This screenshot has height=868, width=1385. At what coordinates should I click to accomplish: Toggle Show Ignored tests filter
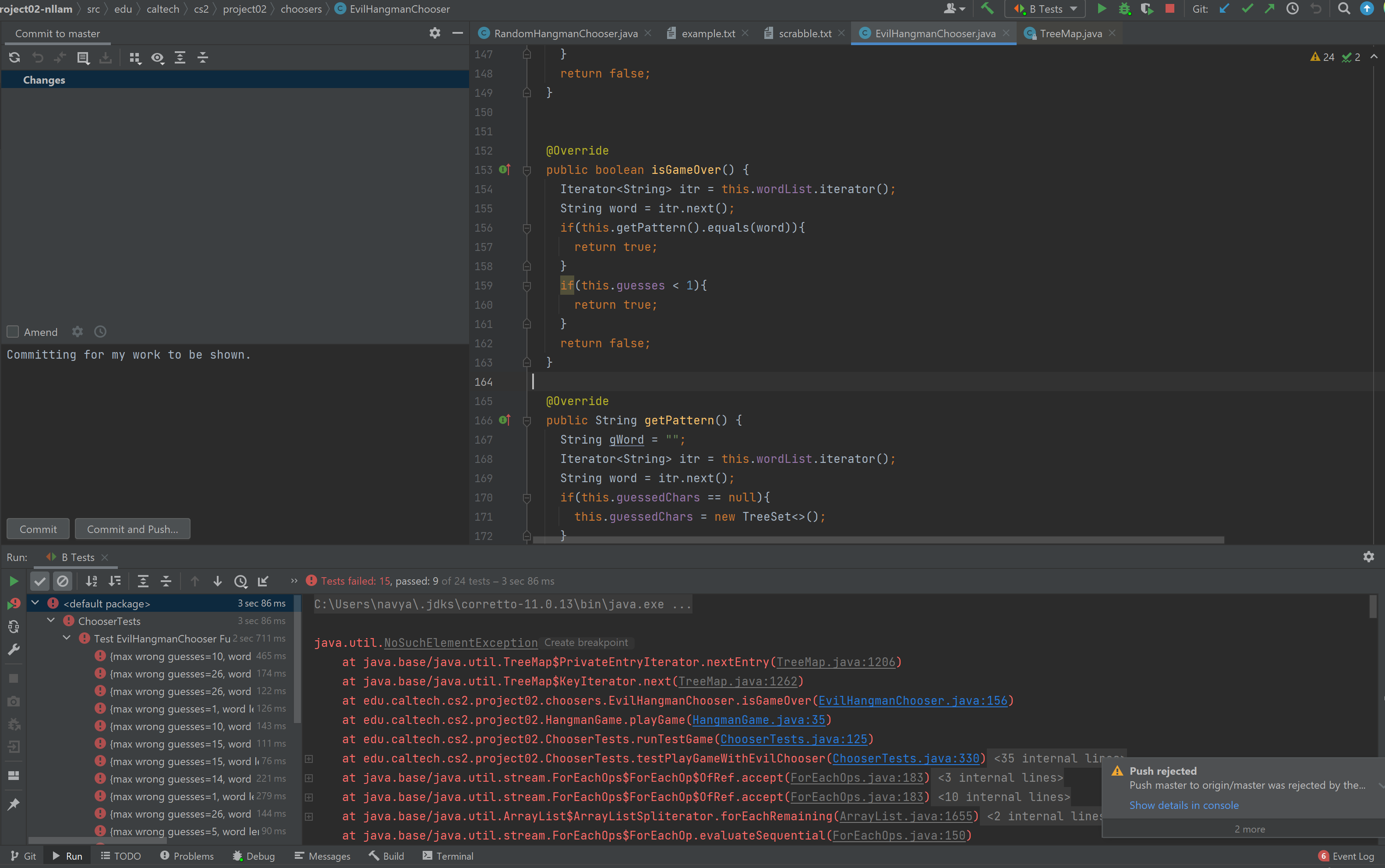coord(63,581)
